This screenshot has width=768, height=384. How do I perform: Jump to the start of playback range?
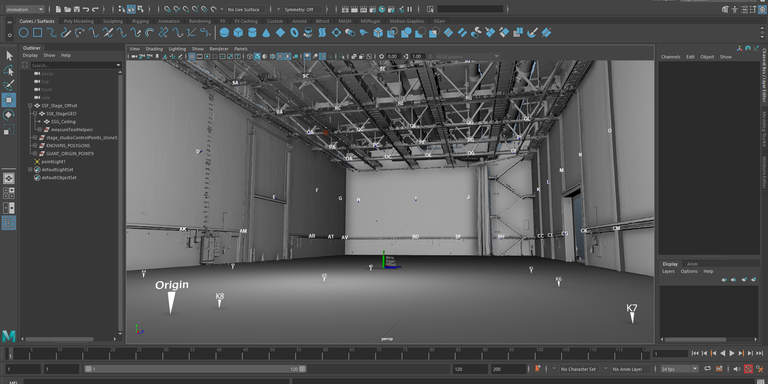tap(695, 353)
